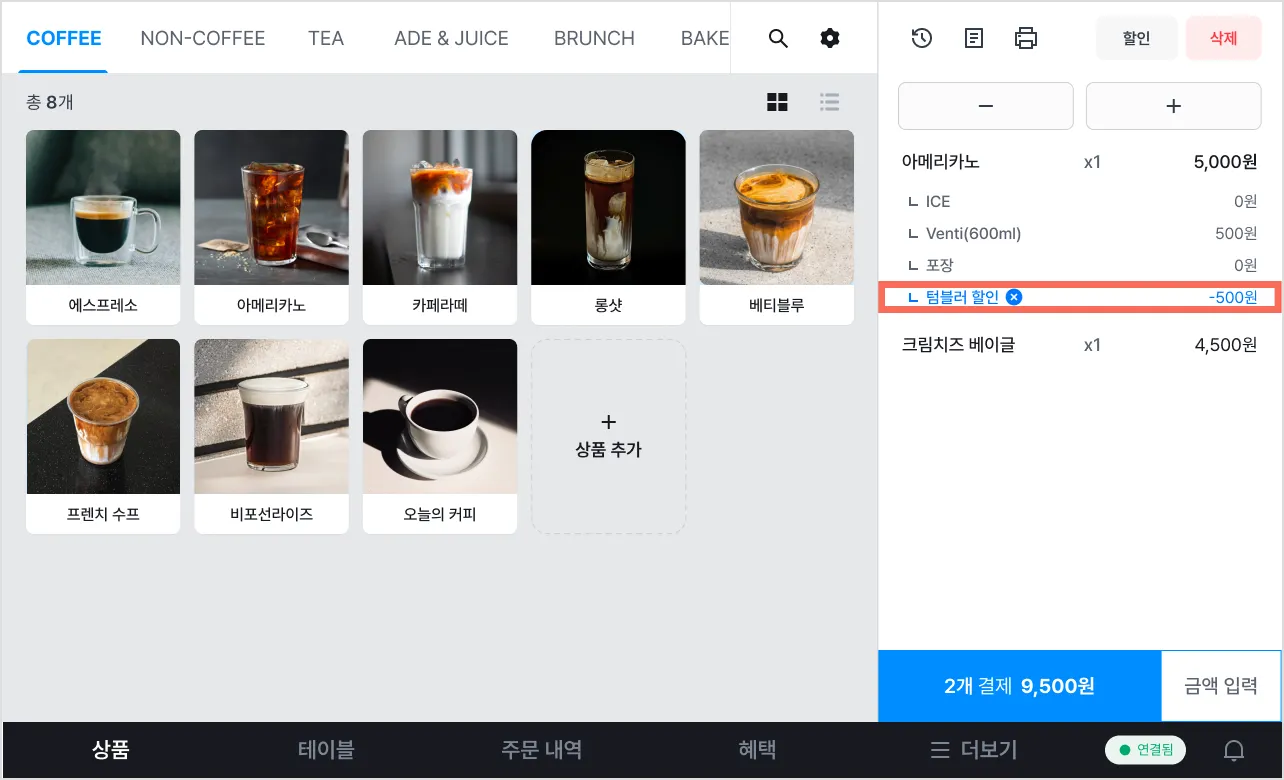
Task: Click the -500원 discount amount
Action: click(x=1232, y=297)
